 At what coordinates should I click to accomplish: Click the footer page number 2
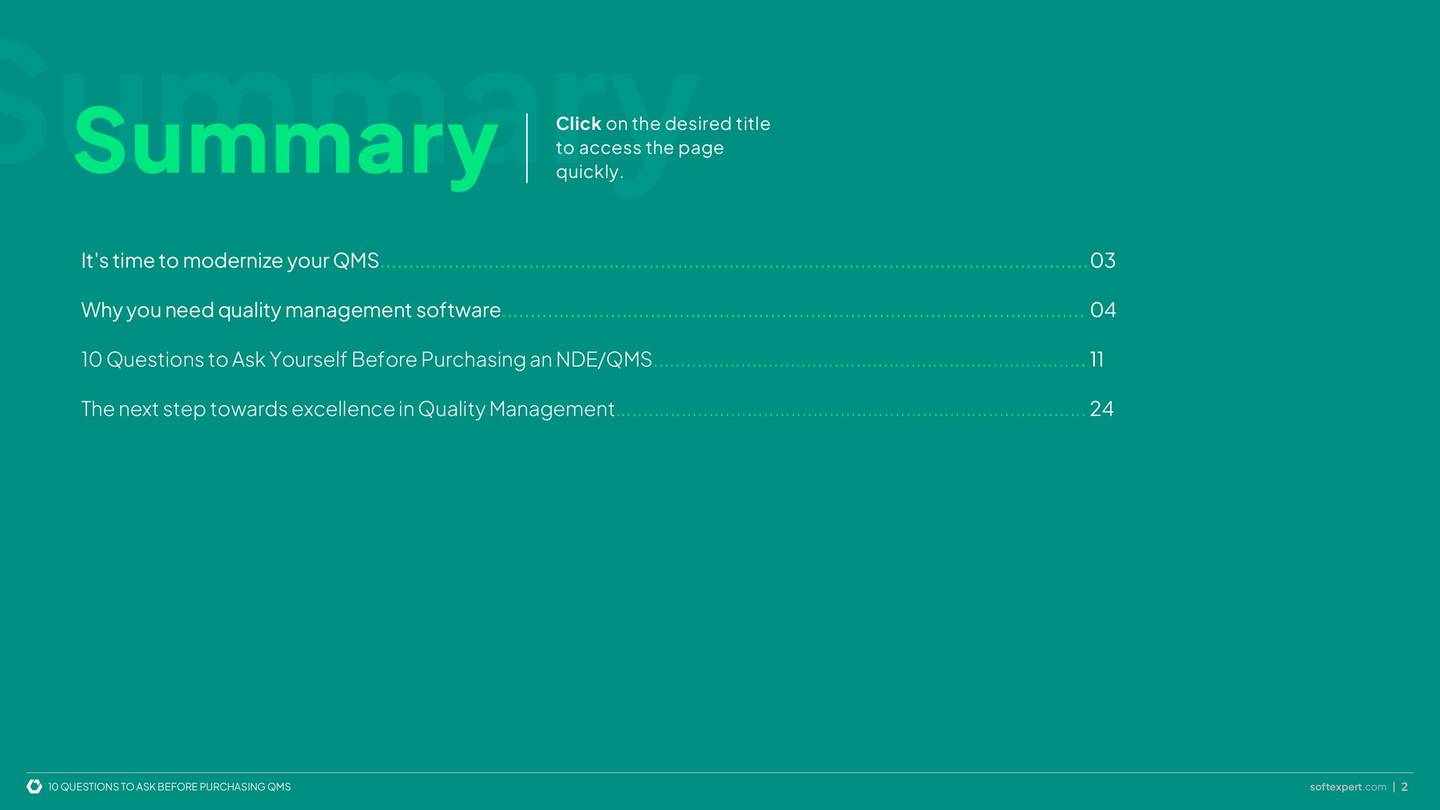tap(1404, 787)
